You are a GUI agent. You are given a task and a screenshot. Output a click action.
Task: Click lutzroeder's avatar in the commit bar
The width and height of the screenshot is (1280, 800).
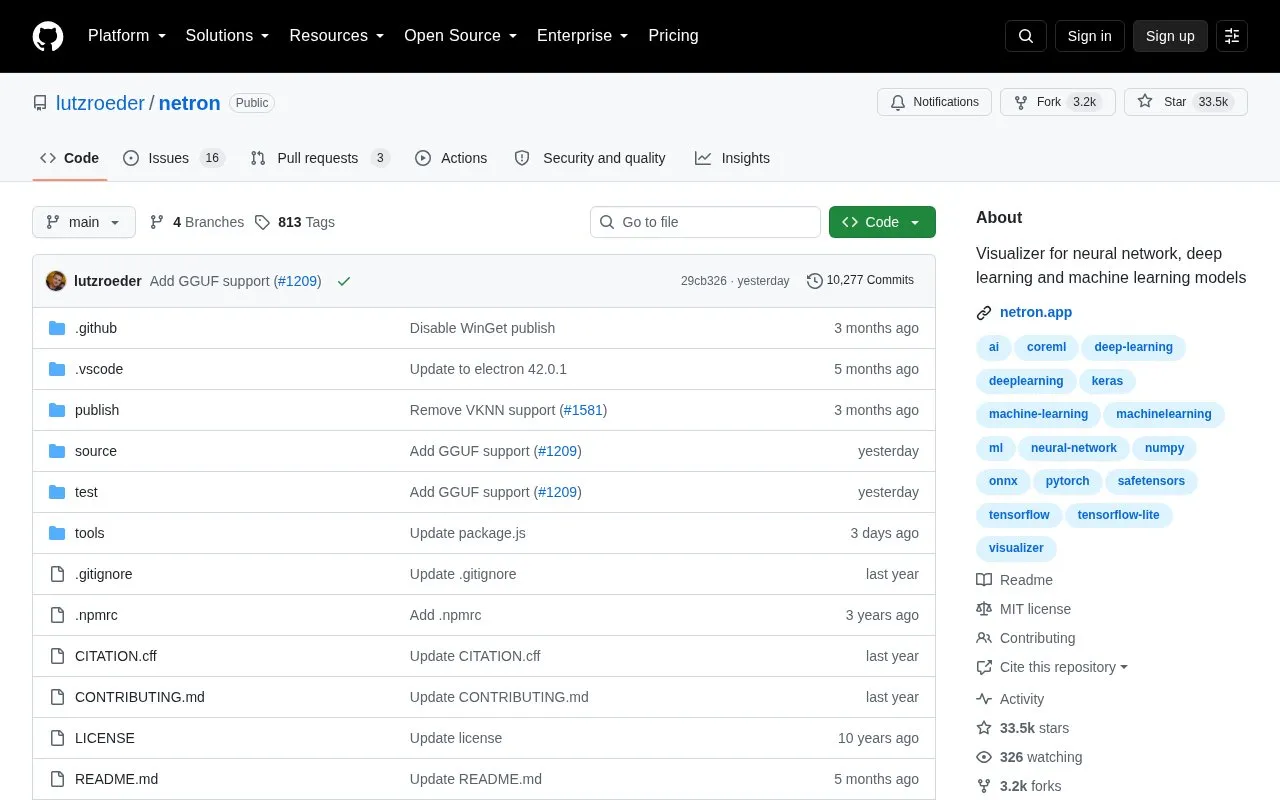pos(56,281)
